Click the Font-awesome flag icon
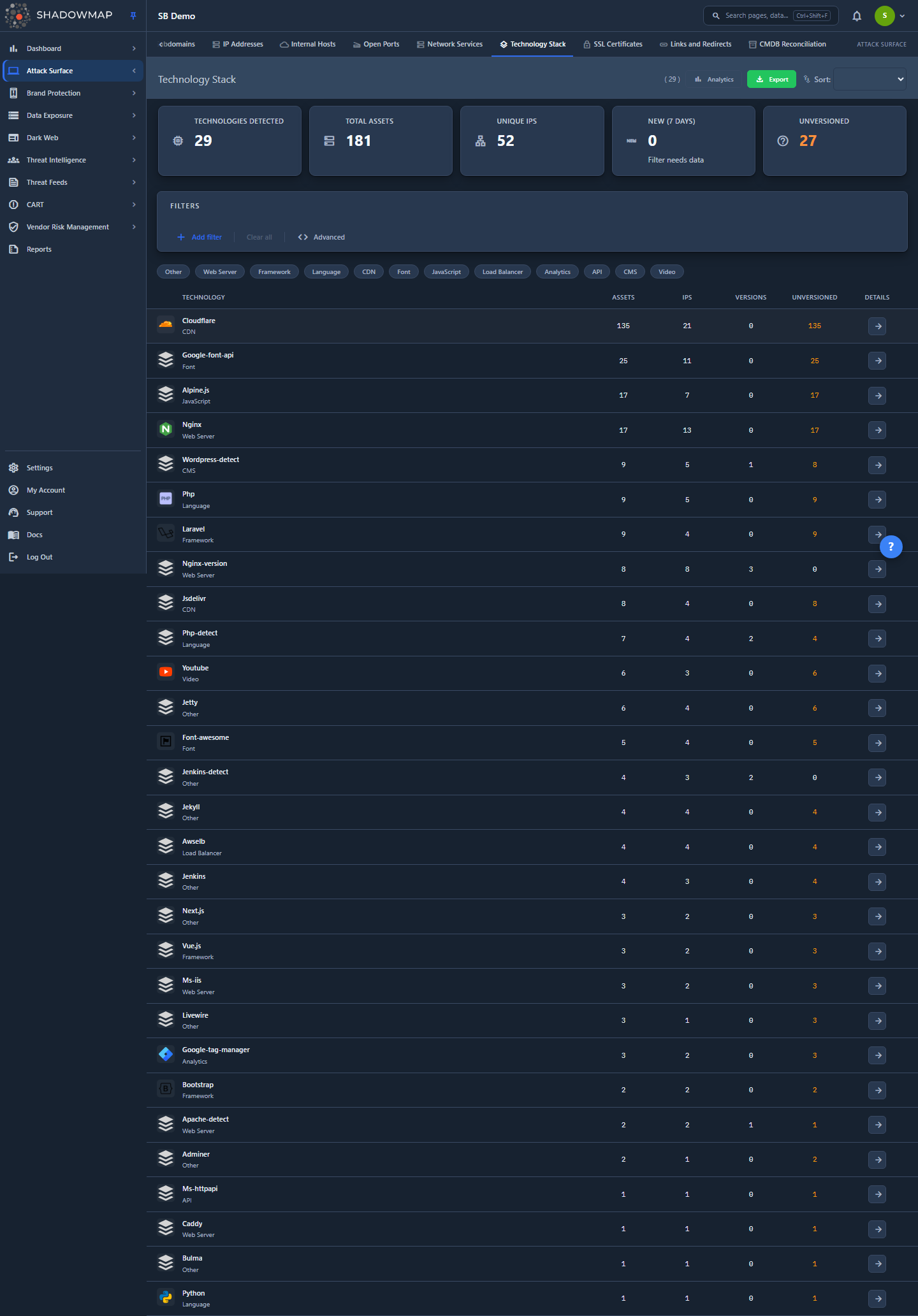Screen dimensions: 918x1316 [166, 741]
